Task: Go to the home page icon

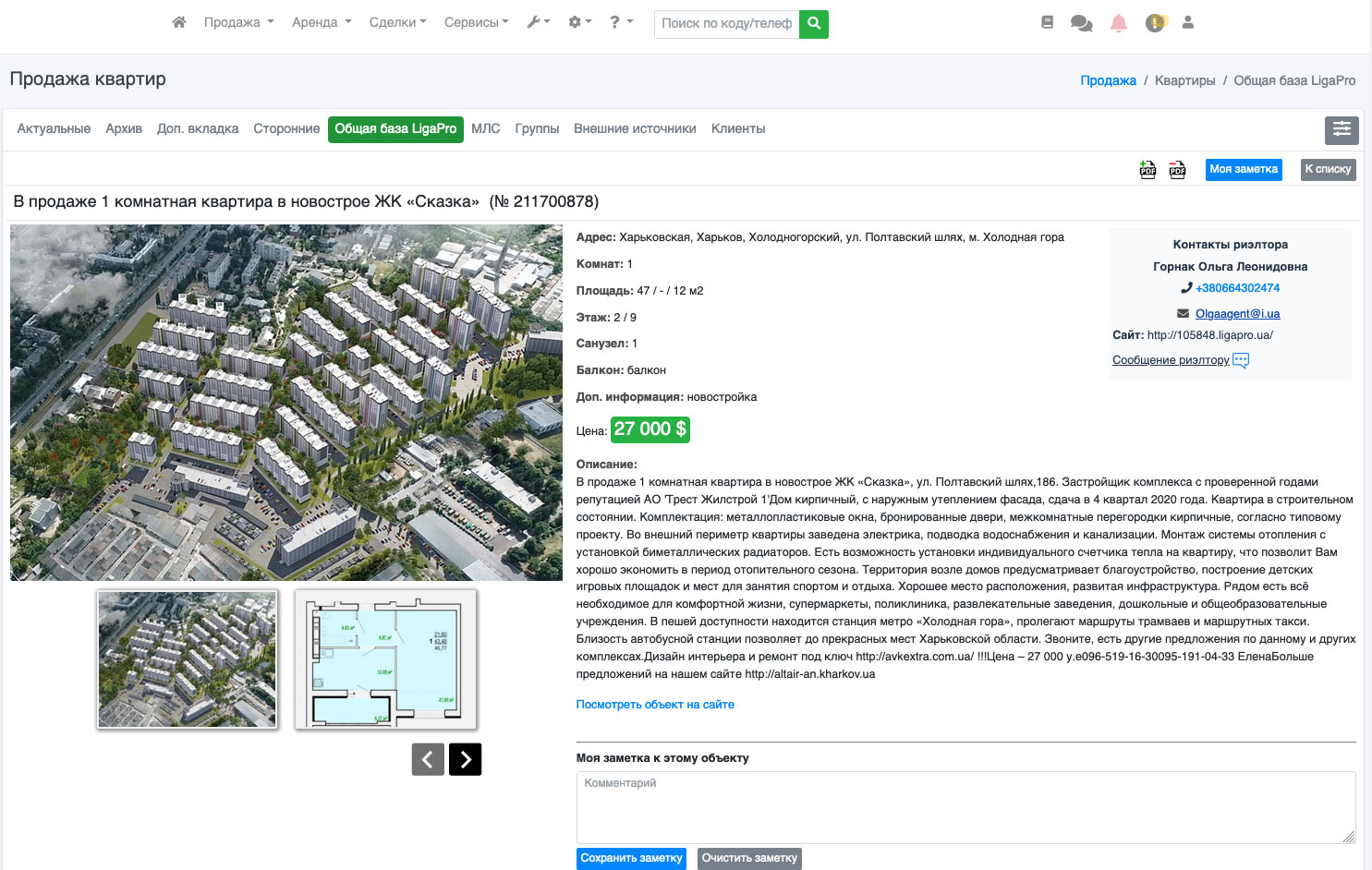Action: coord(178,22)
